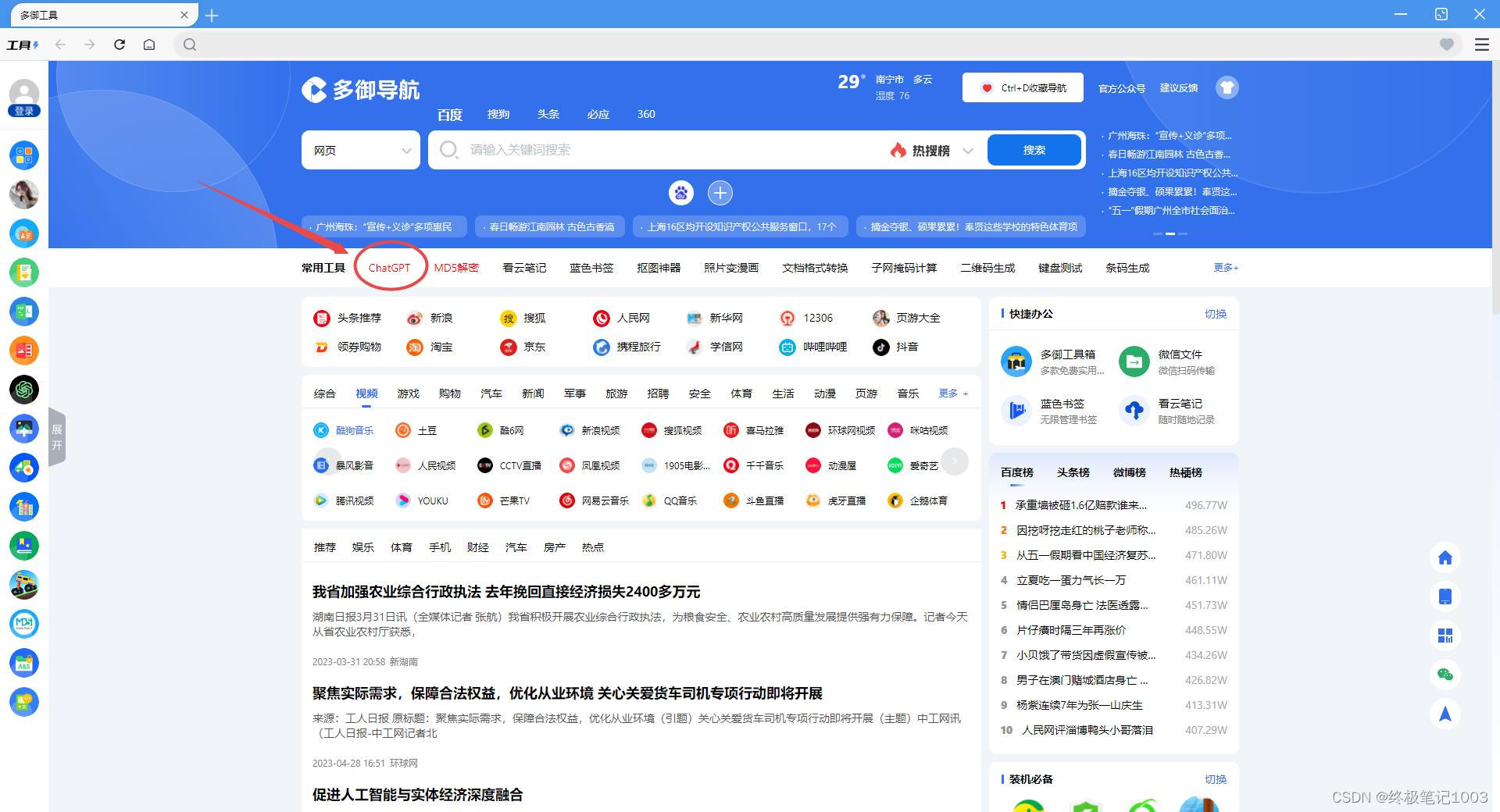Open the MD5 sidebar icon
Viewport: 1500px width, 812px height.
24,623
